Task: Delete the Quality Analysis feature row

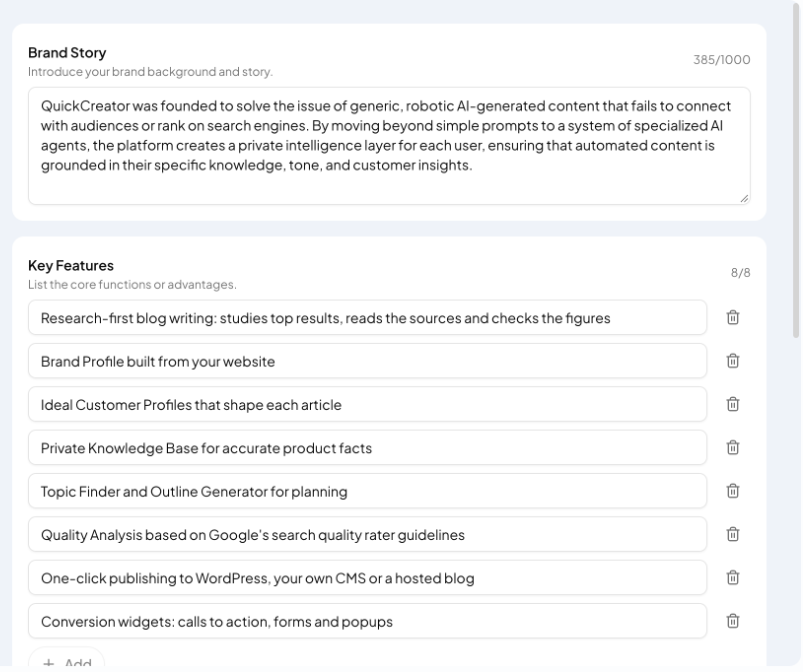Action: click(733, 534)
